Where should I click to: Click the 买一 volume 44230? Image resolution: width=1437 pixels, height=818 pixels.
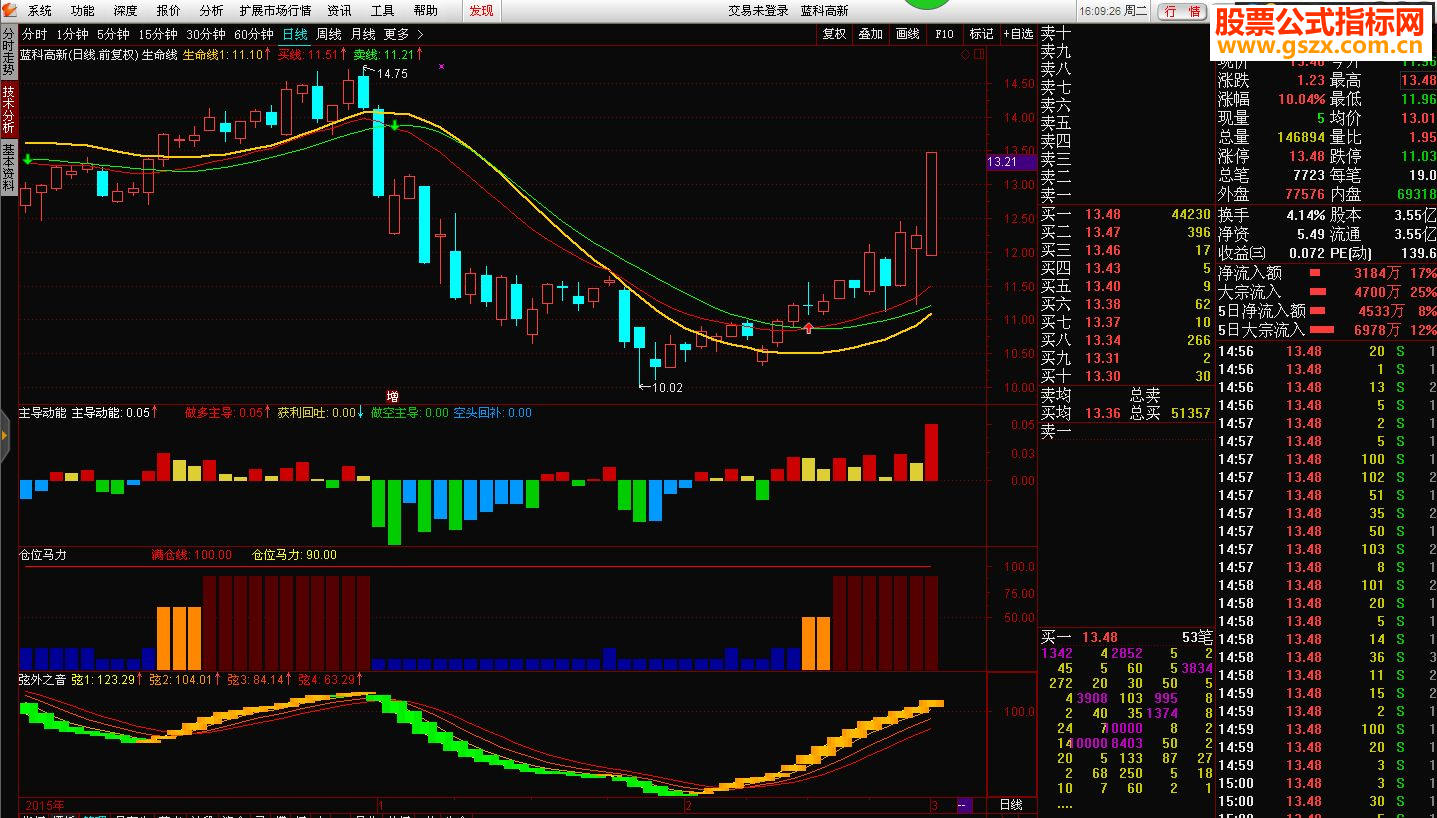[1191, 214]
